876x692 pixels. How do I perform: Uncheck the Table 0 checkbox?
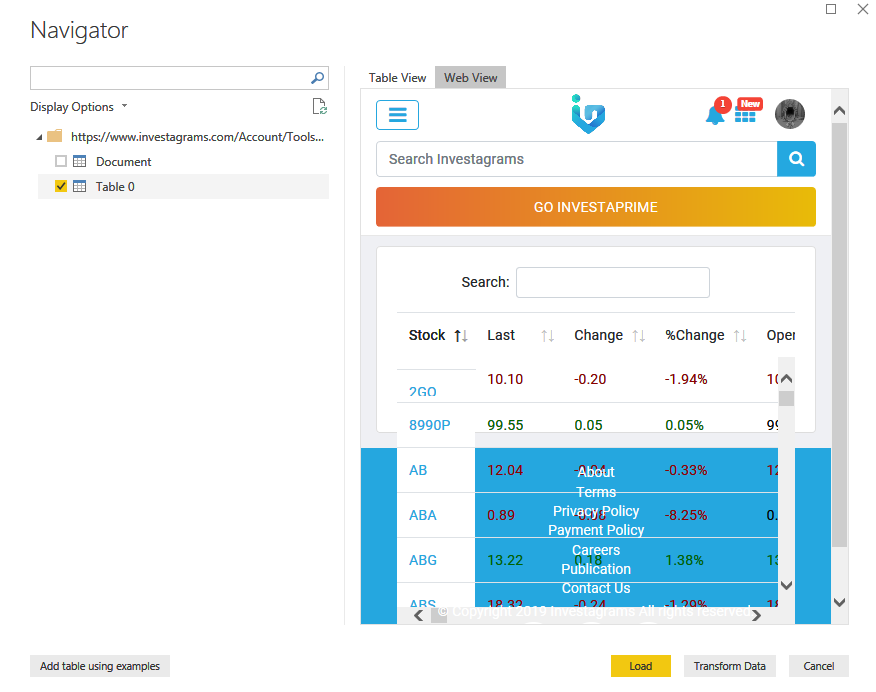[61, 187]
